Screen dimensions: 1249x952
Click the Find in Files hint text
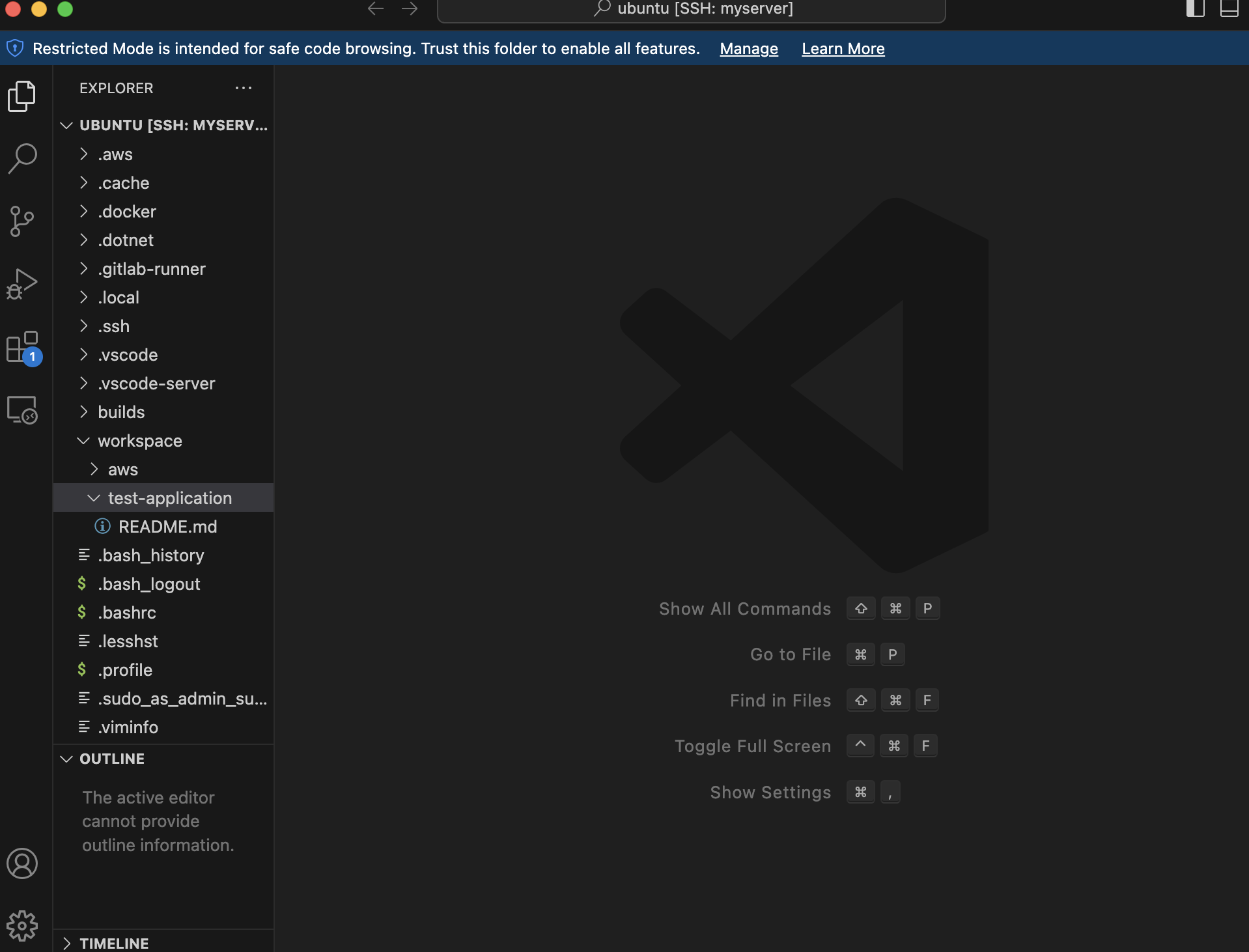point(780,700)
